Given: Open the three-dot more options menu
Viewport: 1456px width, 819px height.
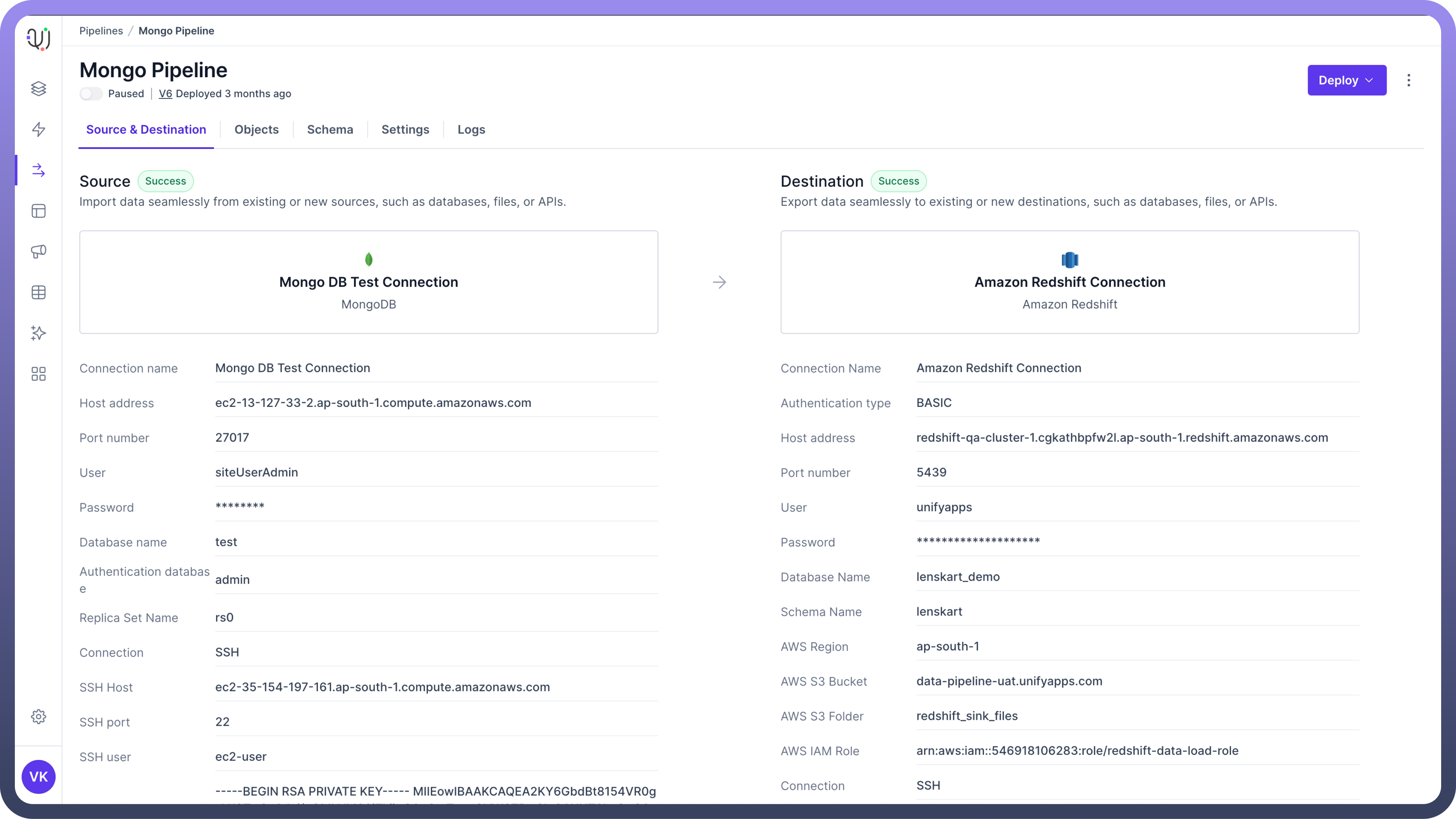Looking at the screenshot, I should click(x=1408, y=80).
